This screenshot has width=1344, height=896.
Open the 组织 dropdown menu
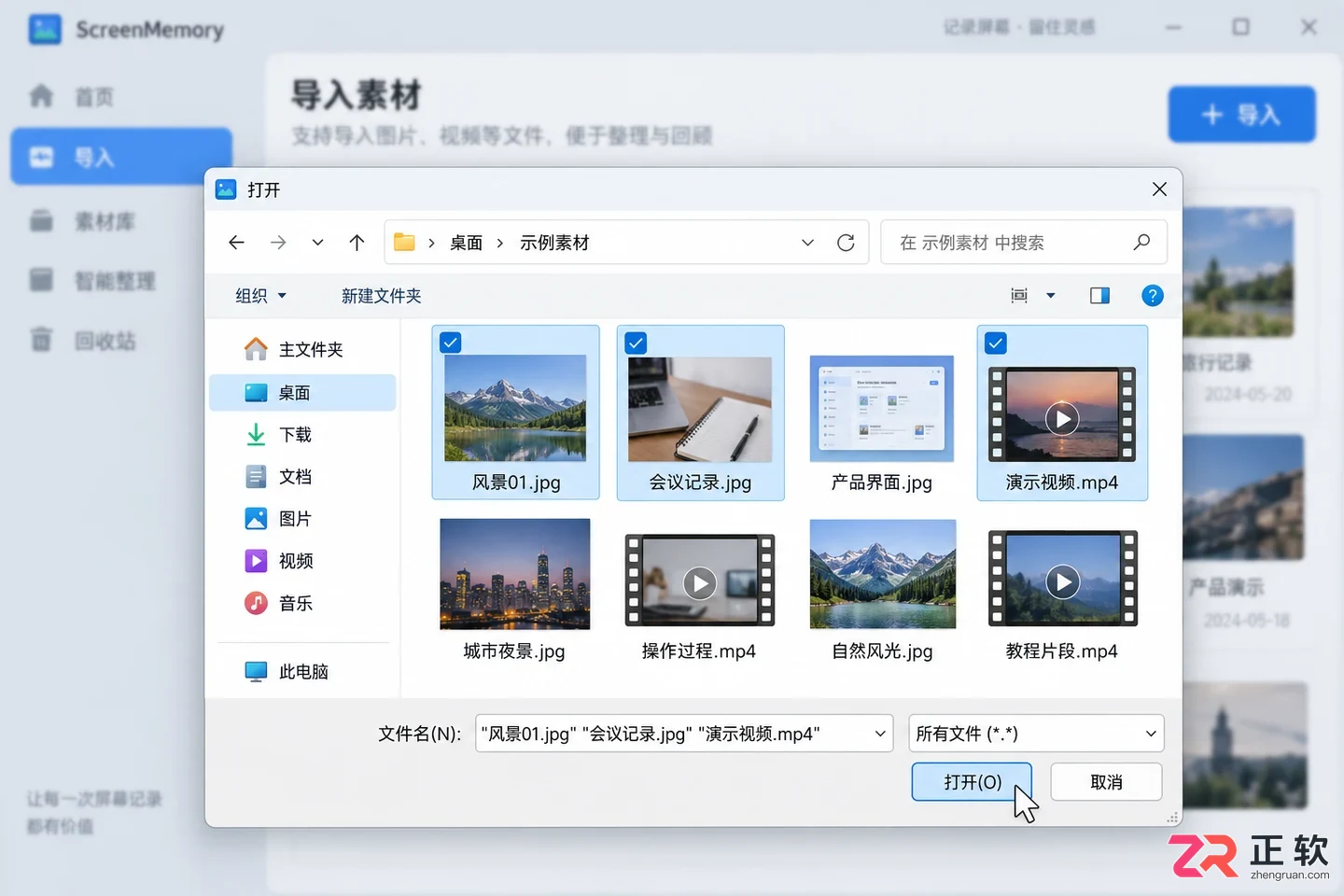click(260, 296)
